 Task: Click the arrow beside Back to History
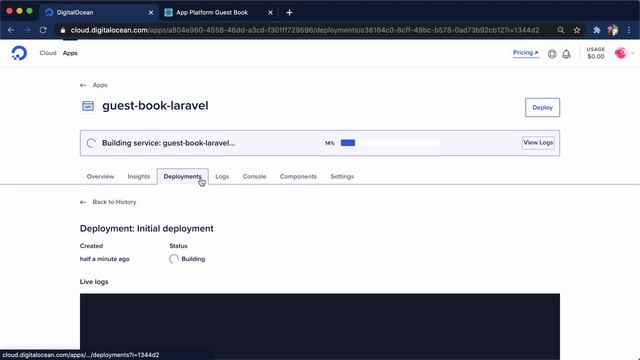[x=83, y=202]
